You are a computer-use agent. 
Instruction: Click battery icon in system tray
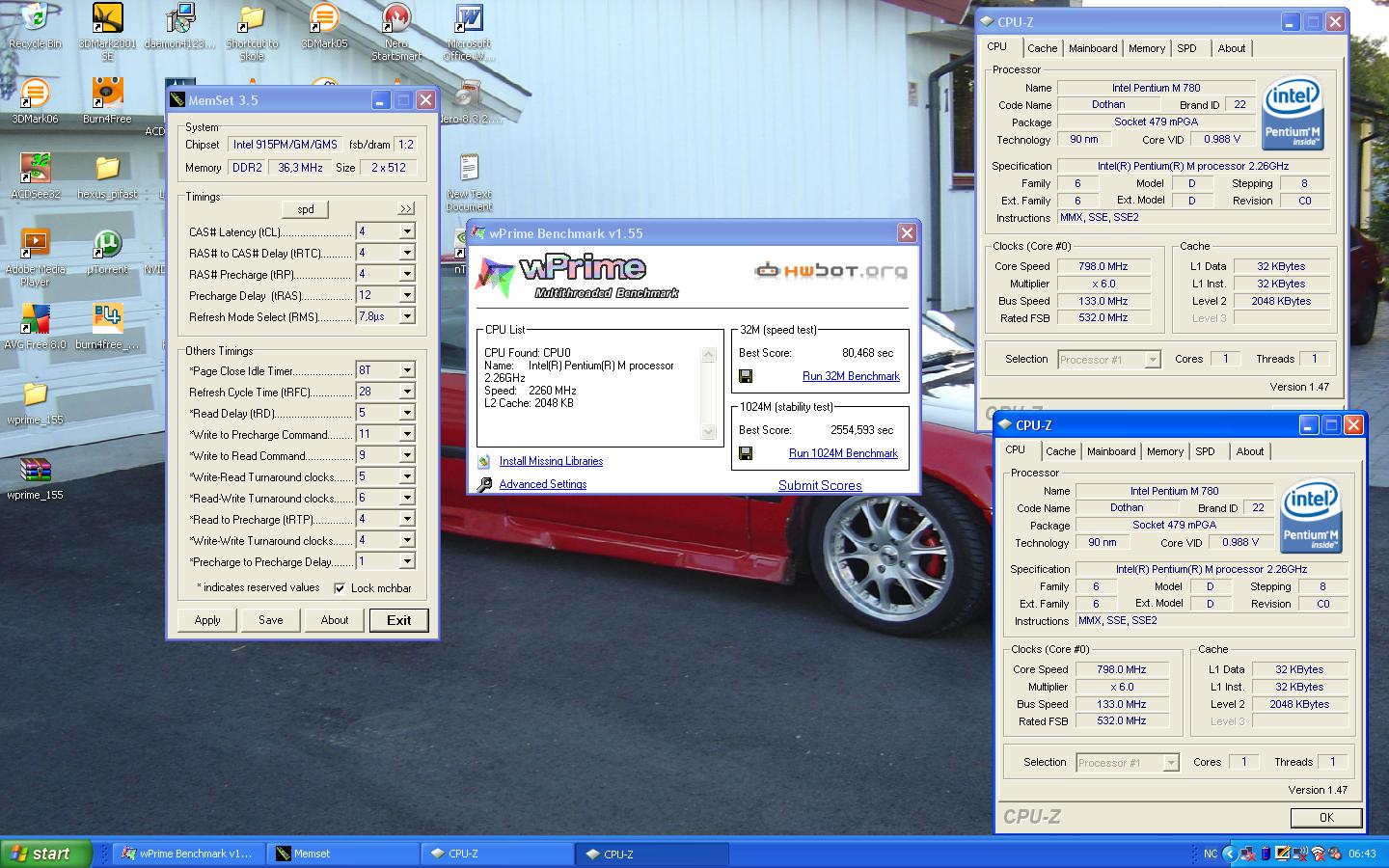click(x=1266, y=854)
